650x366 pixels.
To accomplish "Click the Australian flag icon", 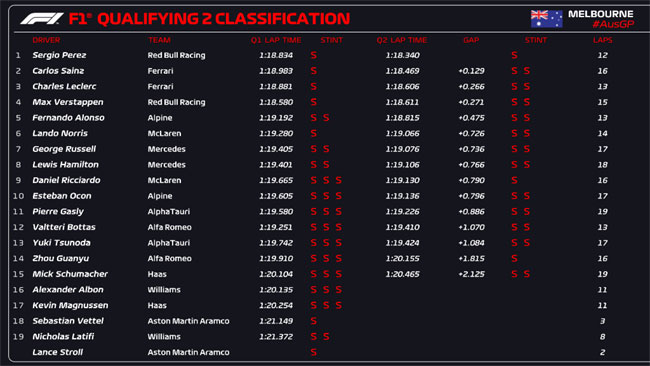I will click(546, 19).
